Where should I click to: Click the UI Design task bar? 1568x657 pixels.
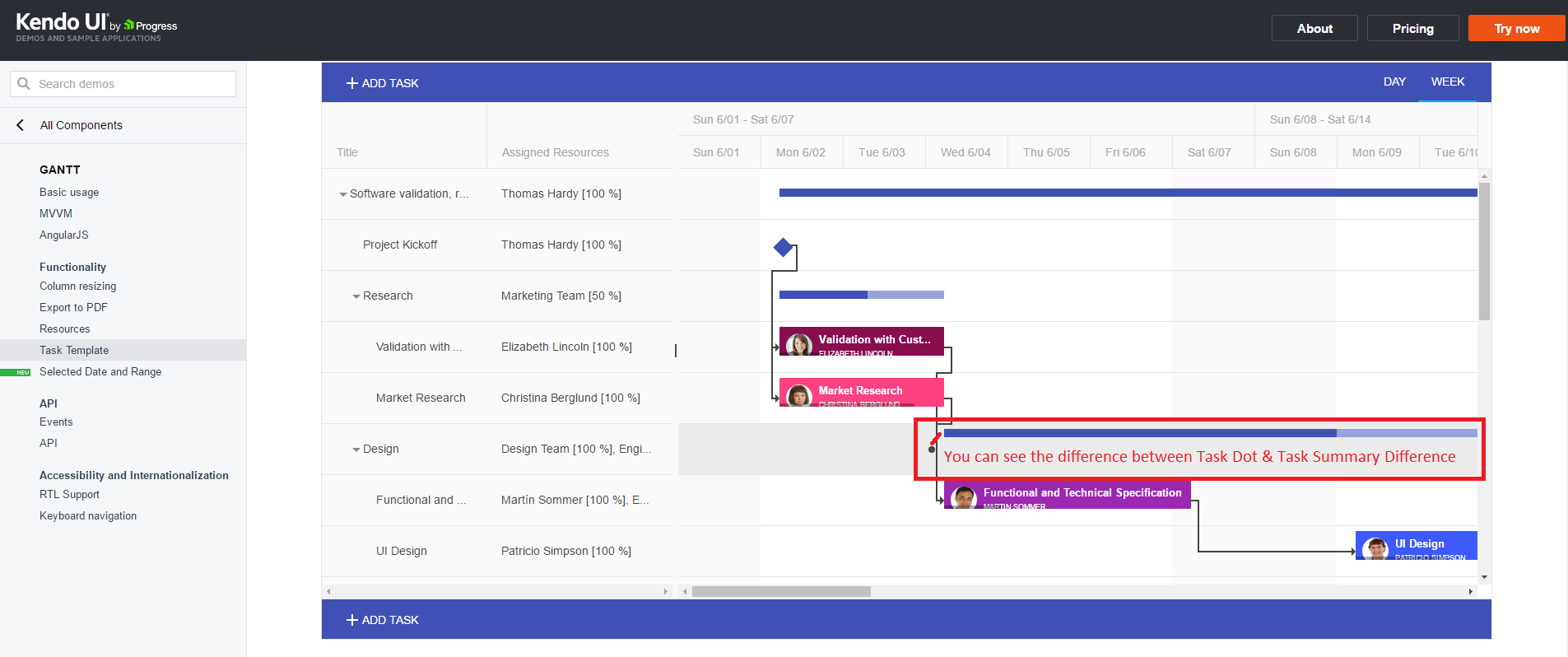(1417, 545)
